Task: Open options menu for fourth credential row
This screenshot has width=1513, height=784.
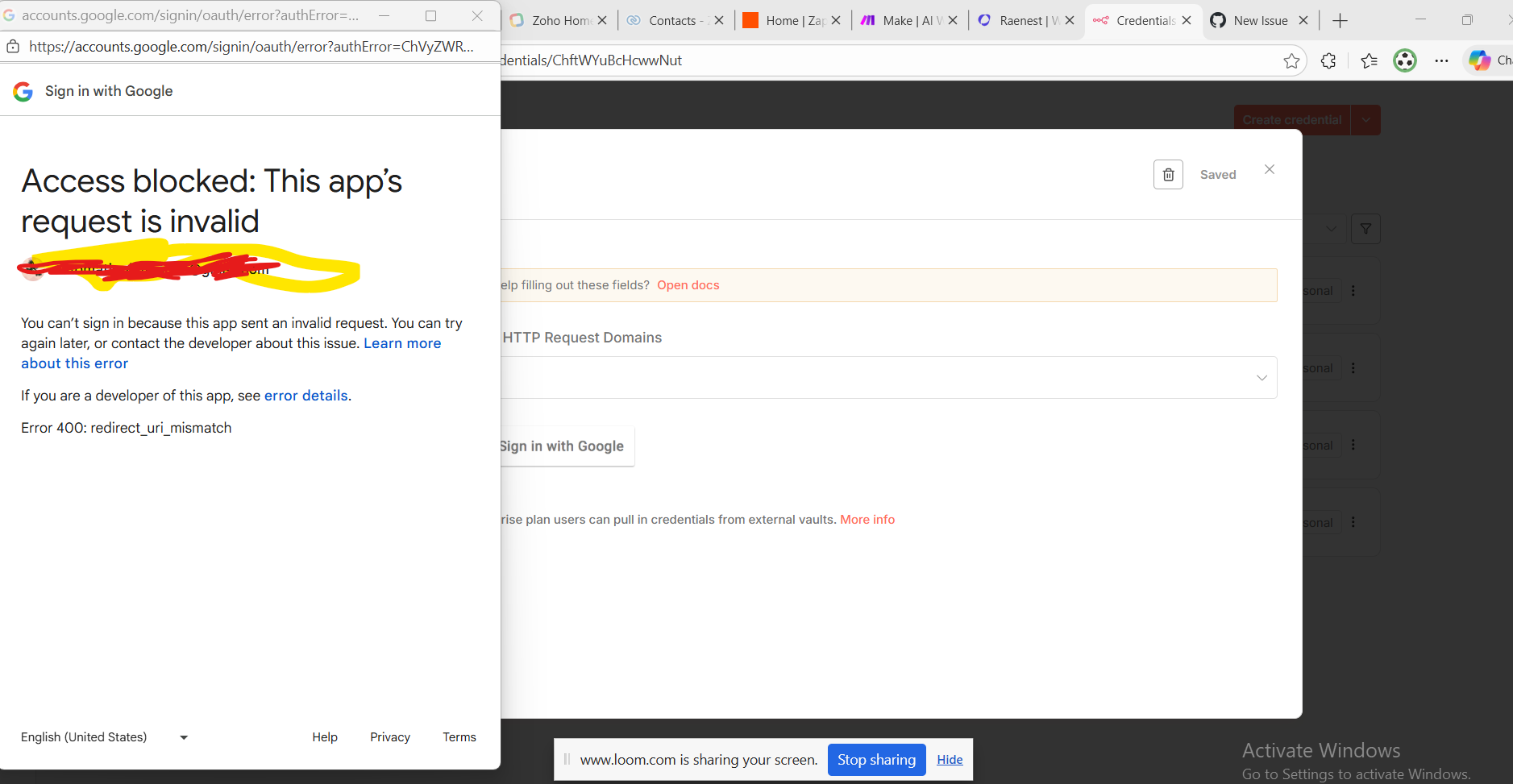Action: pos(1353,523)
